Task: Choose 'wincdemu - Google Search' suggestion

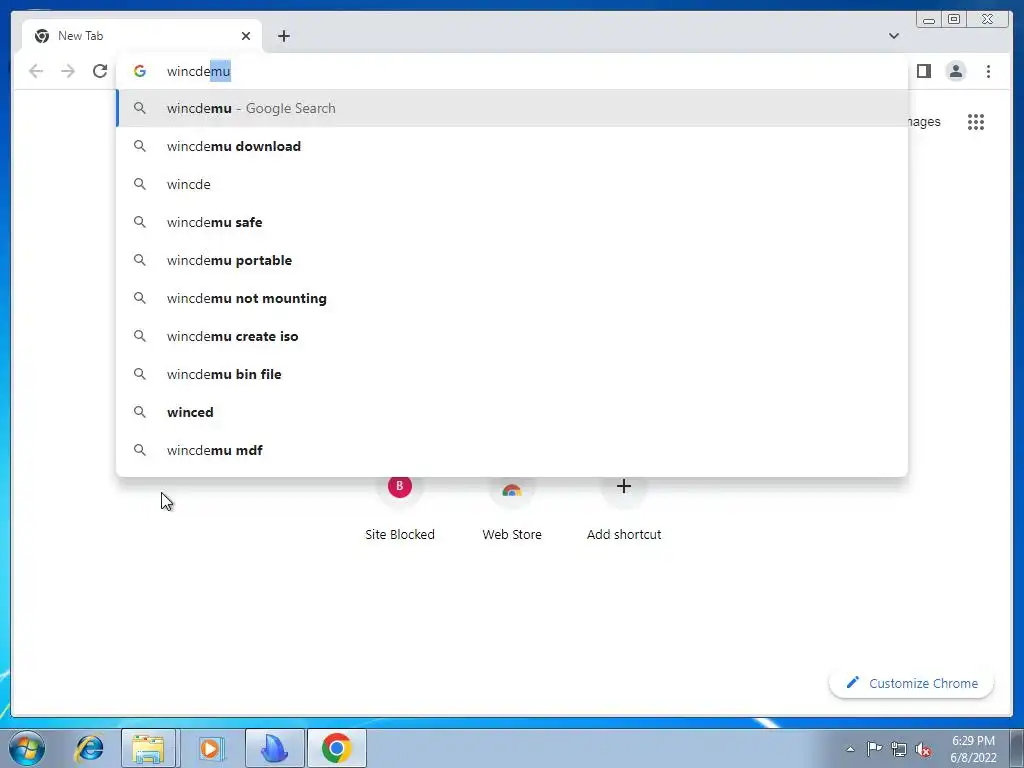Action: tap(512, 108)
